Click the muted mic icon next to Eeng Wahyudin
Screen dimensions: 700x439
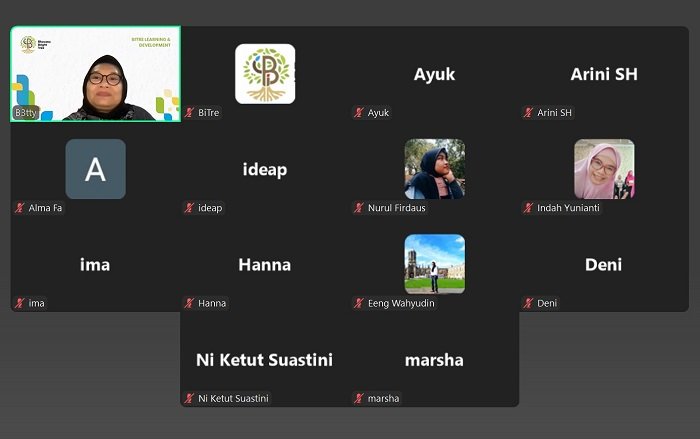pos(359,303)
